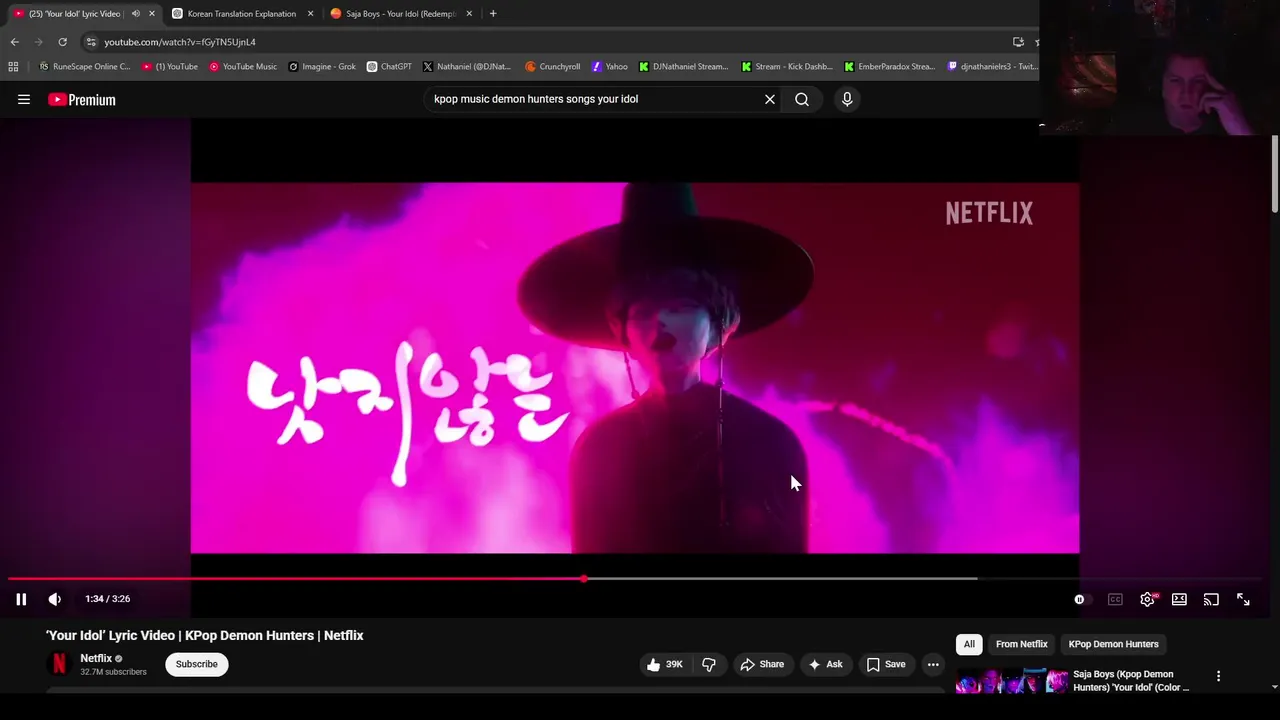Viewport: 1280px width, 720px height.
Task: Open Nathaniel X profile bookmark
Action: pyautogui.click(x=467, y=67)
